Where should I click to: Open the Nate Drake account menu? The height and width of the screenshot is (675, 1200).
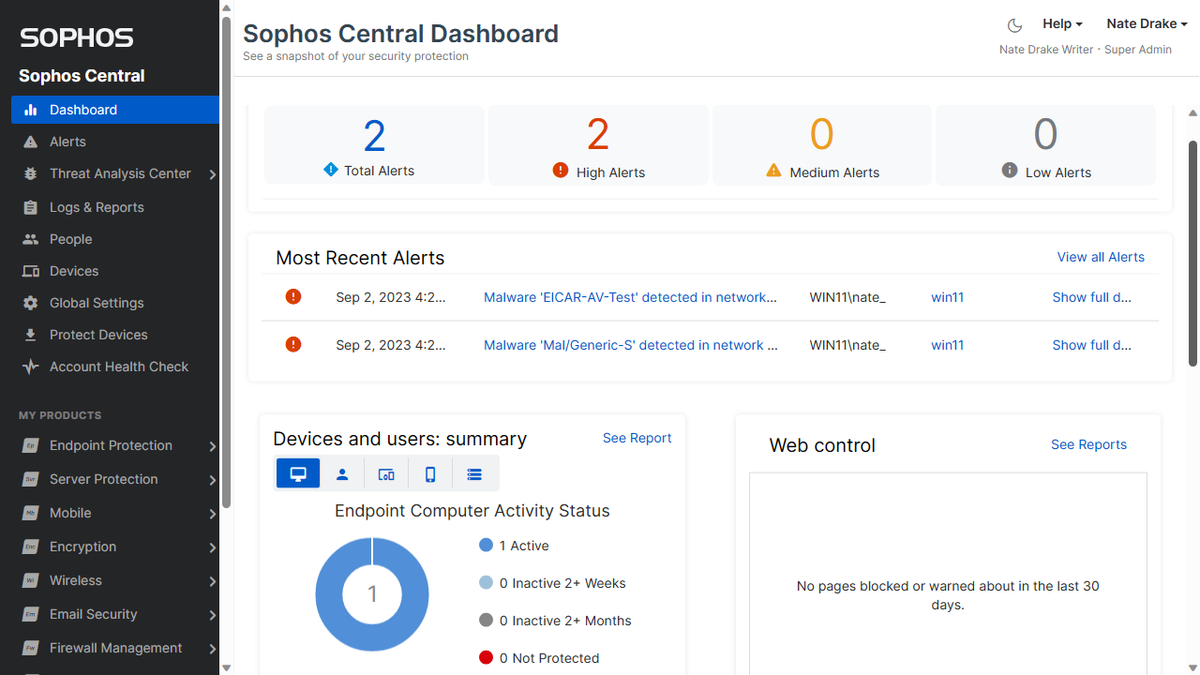1146,23
